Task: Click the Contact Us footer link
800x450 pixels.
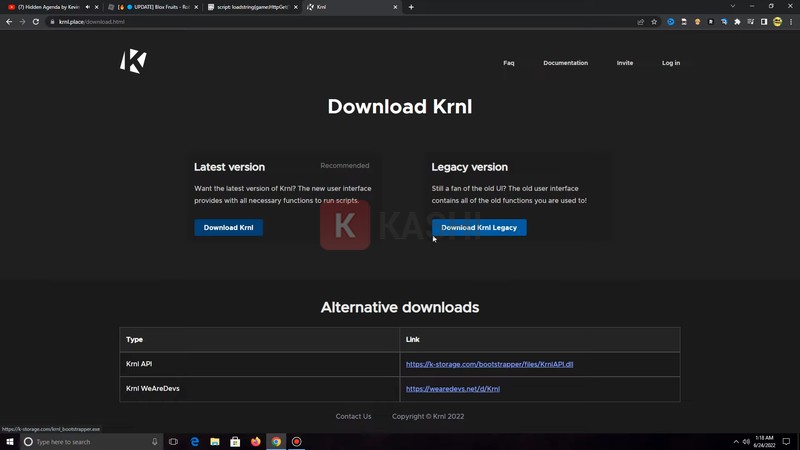Action: 353,416
